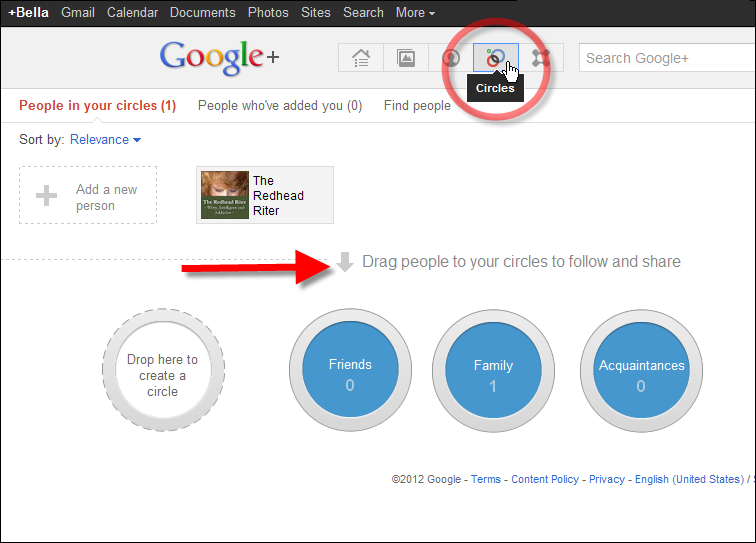
Task: Expand the More menu in top bar
Action: [415, 13]
